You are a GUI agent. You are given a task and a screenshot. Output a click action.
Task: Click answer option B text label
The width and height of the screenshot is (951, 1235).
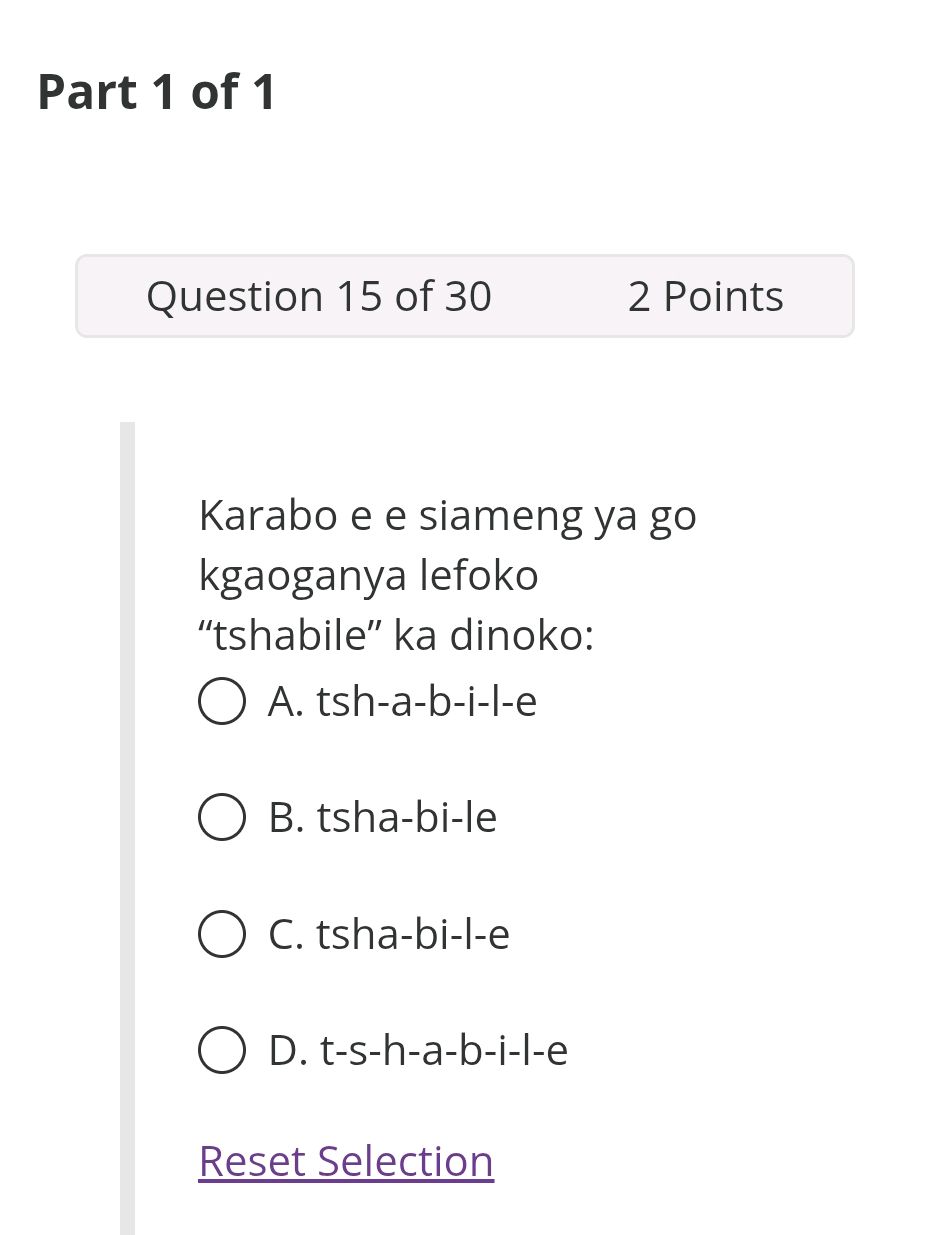382,817
